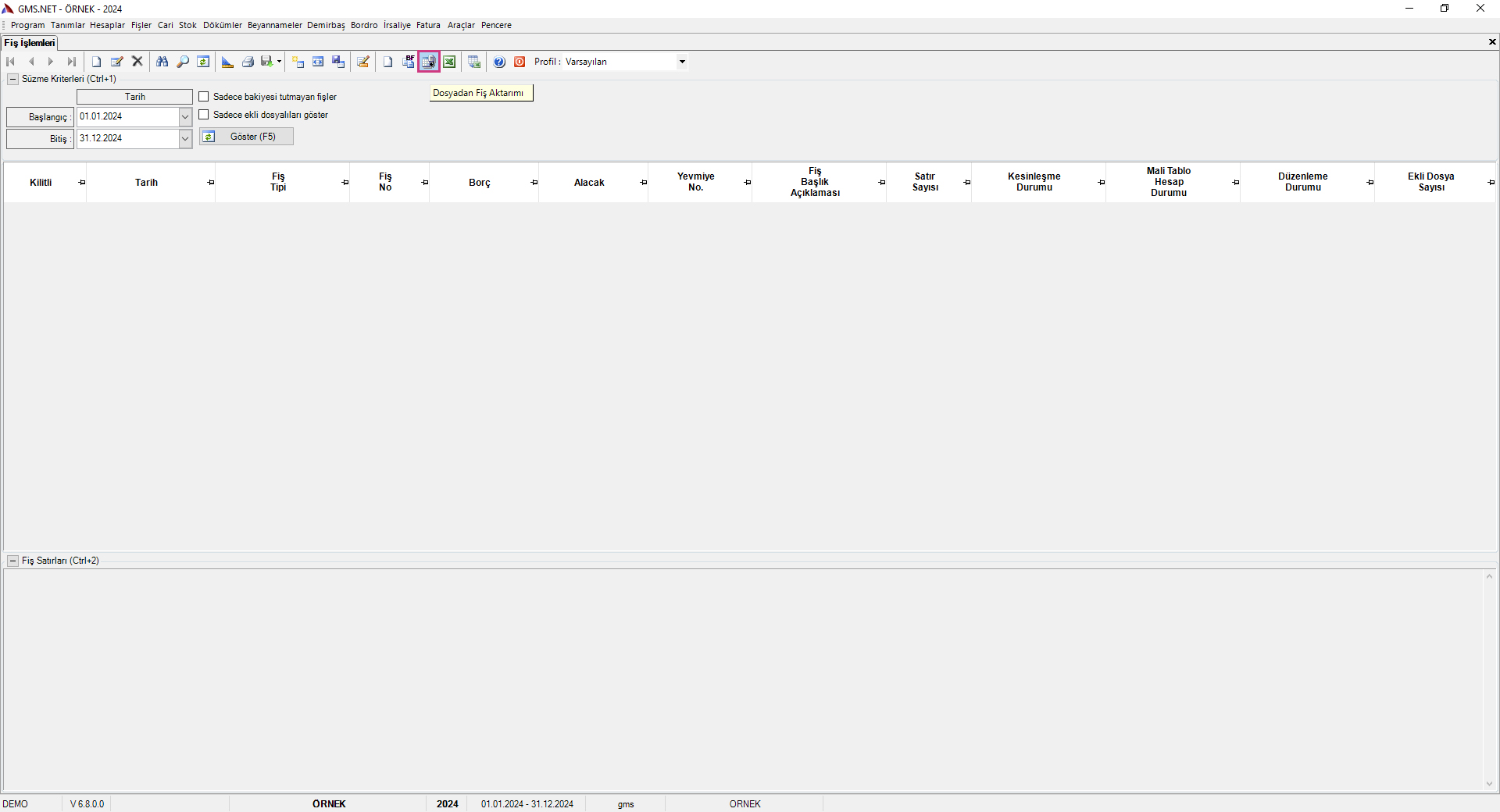1500x812 pixels.
Task: Open the save icon dropdown arrow
Action: pos(279,62)
